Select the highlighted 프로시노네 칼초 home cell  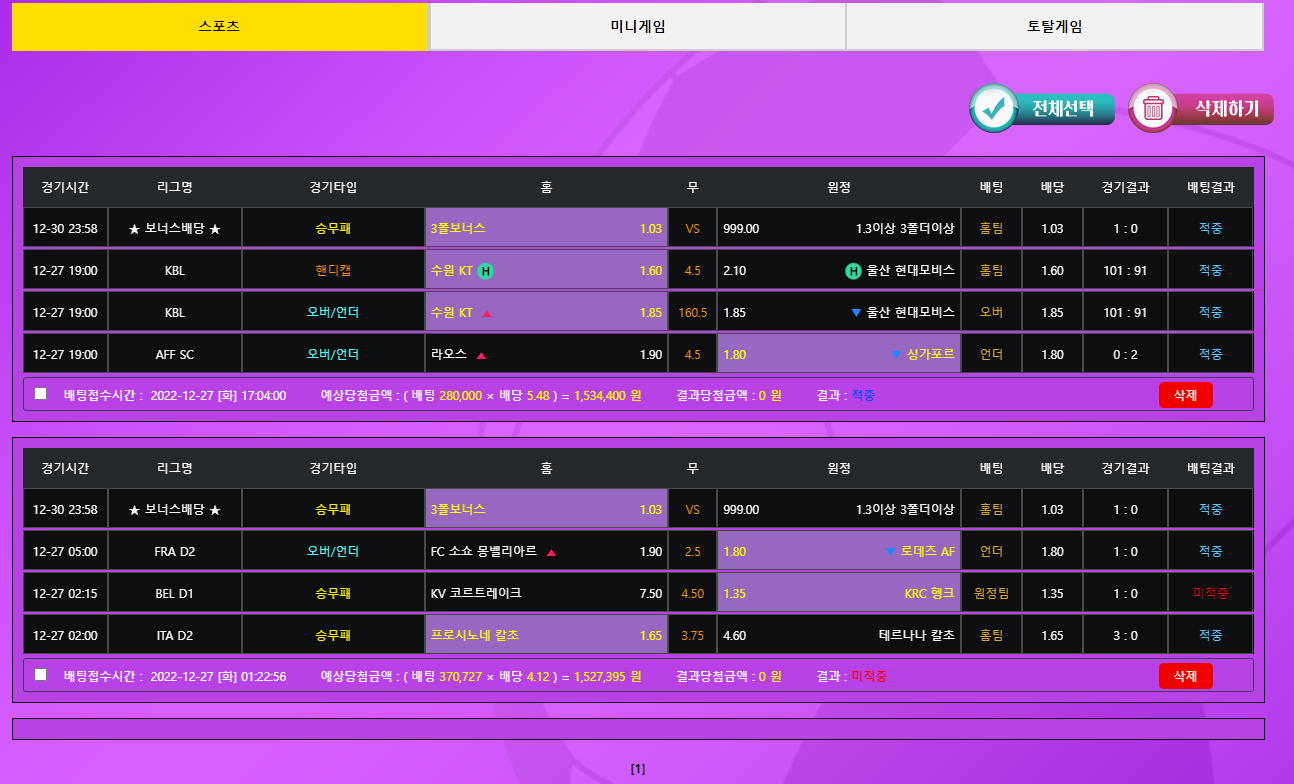pos(546,635)
